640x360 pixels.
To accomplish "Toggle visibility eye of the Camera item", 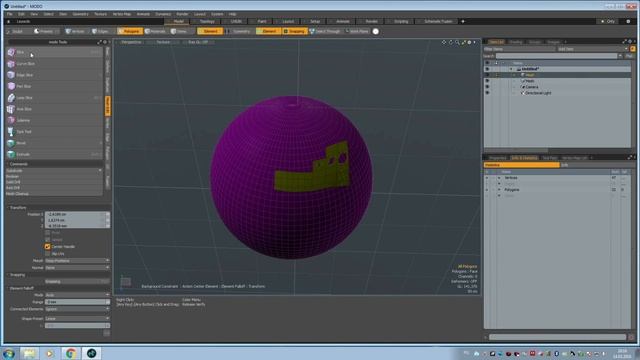I will coord(487,87).
